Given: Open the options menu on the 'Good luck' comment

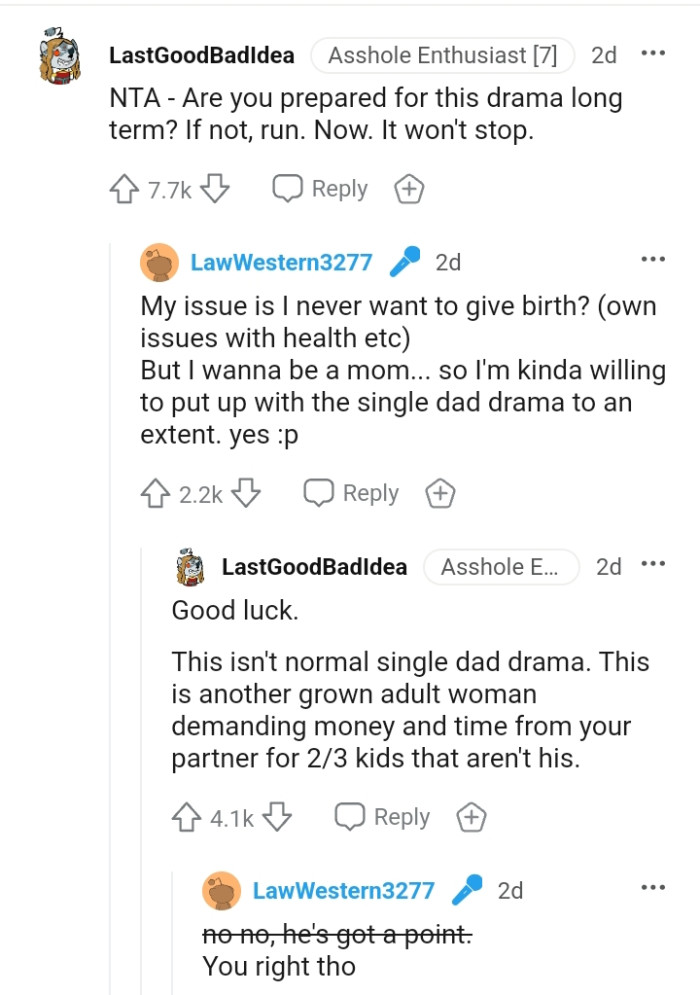Looking at the screenshot, I should pyautogui.click(x=653, y=562).
